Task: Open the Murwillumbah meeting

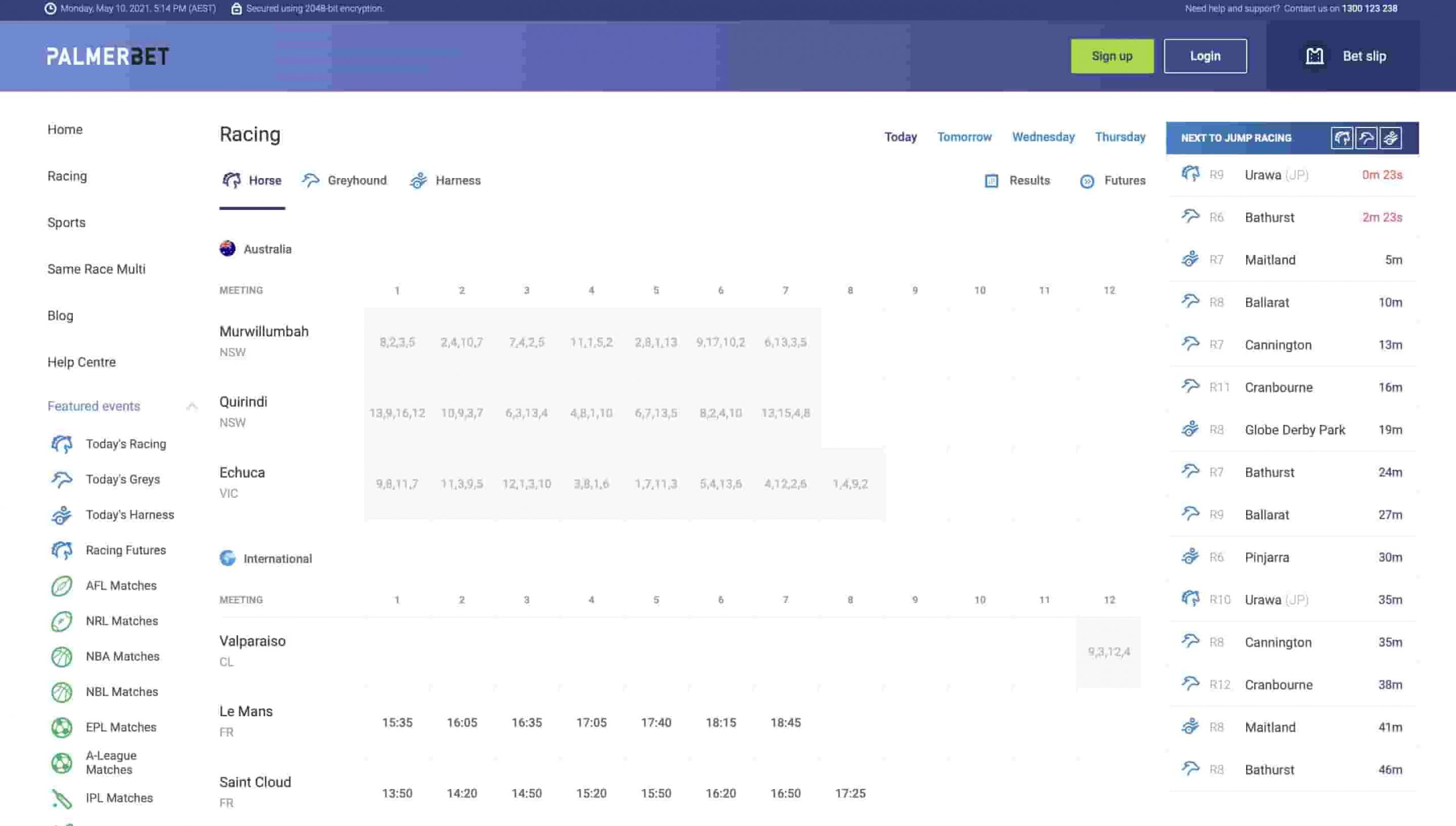Action: click(264, 332)
